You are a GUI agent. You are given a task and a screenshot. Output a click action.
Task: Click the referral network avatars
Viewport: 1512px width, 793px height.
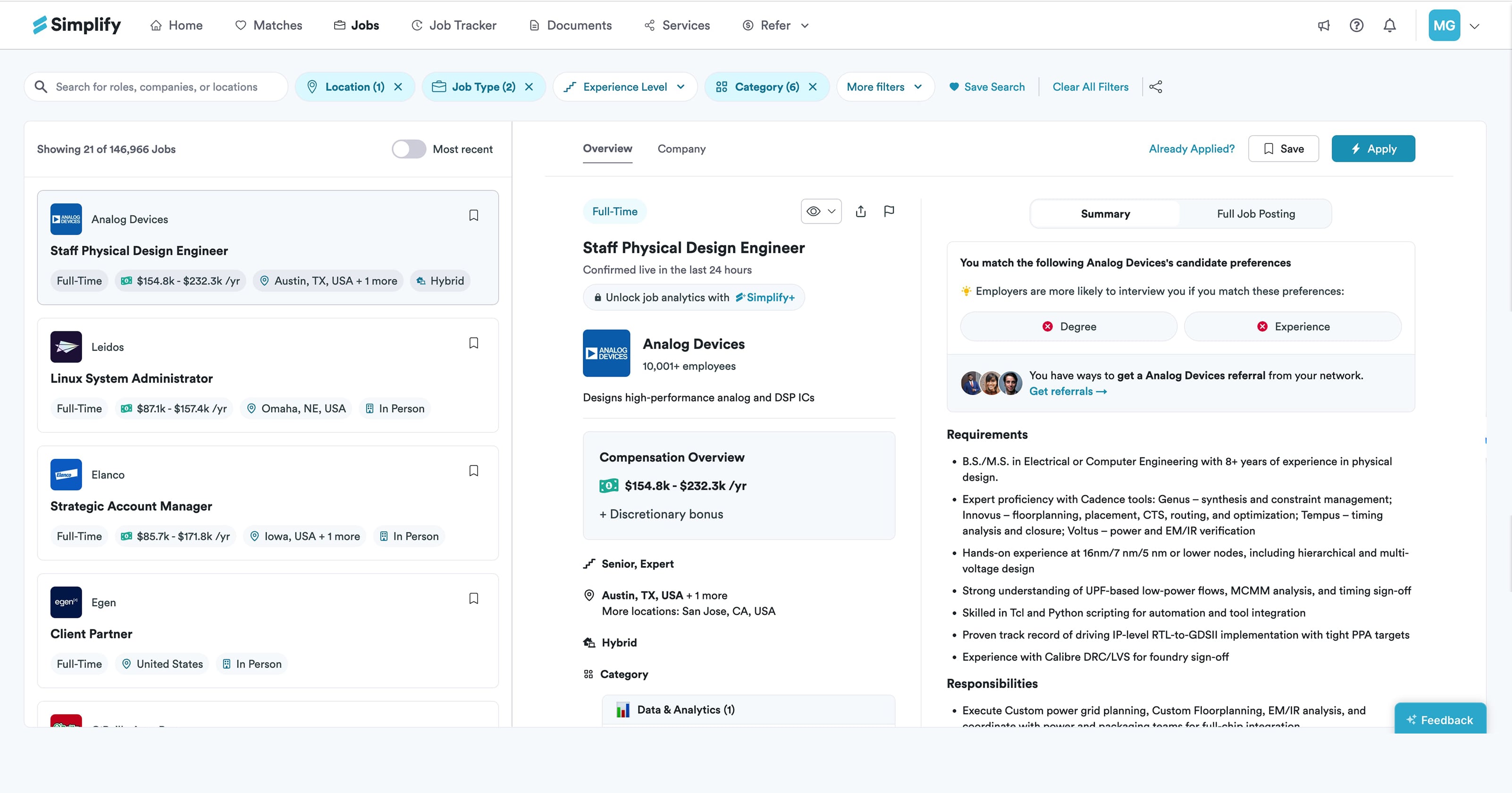point(991,383)
